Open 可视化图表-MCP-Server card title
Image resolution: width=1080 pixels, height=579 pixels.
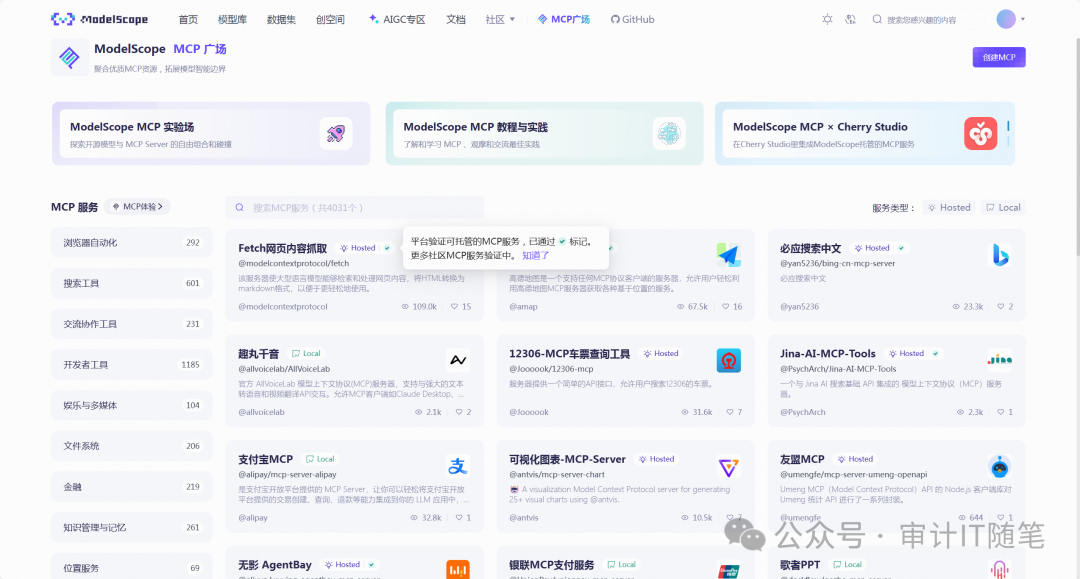pos(567,459)
